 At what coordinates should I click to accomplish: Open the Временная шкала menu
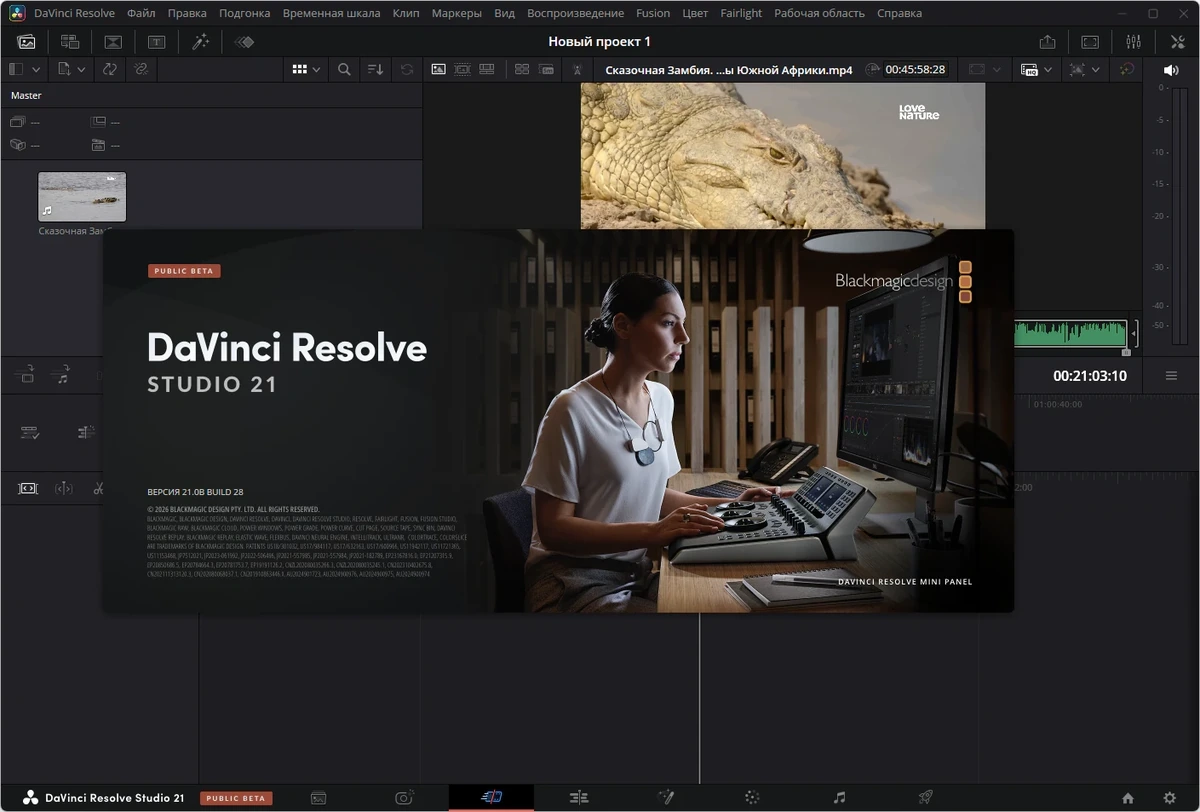(x=331, y=13)
